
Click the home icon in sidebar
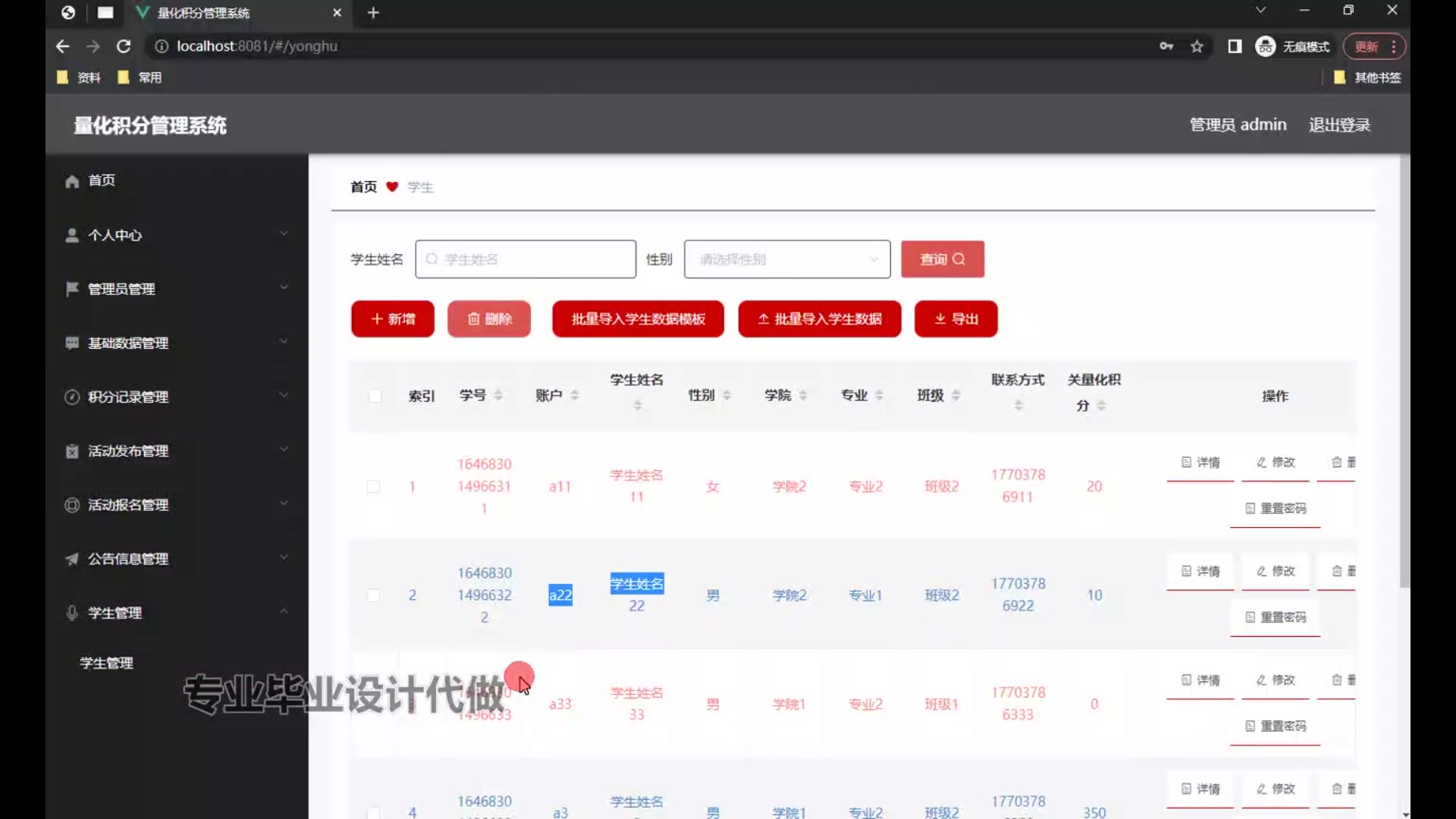(72, 181)
